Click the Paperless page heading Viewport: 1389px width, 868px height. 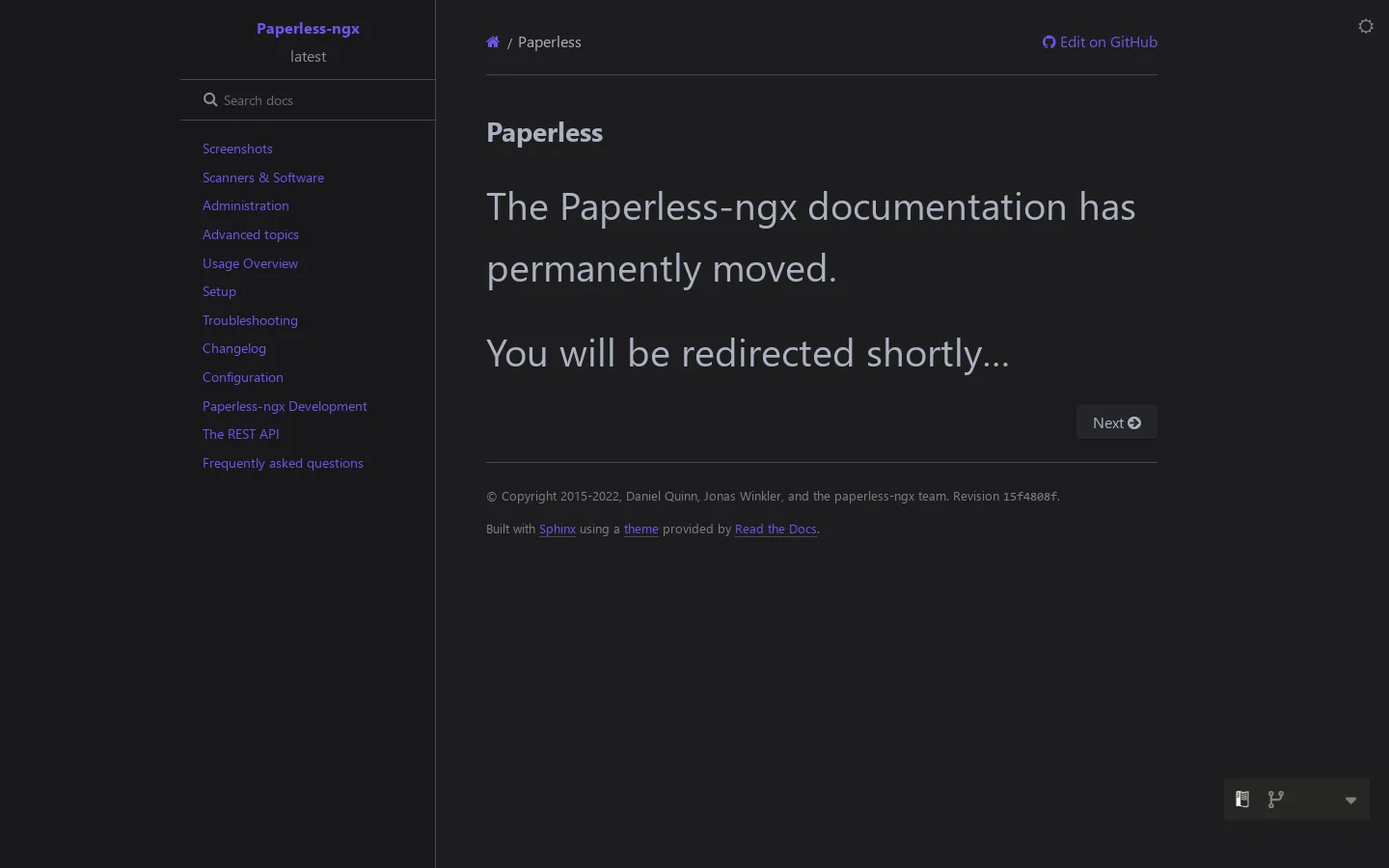544,132
